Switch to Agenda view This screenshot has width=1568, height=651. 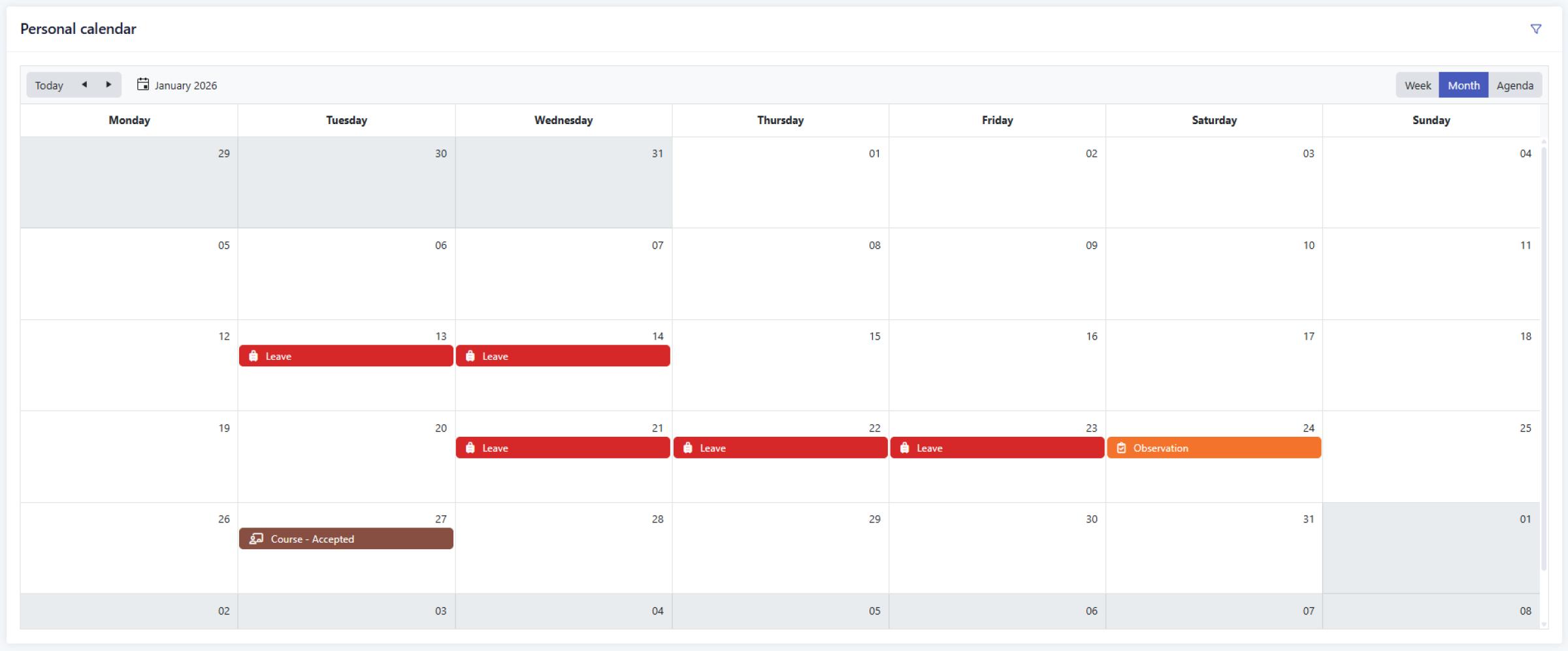(x=1514, y=85)
